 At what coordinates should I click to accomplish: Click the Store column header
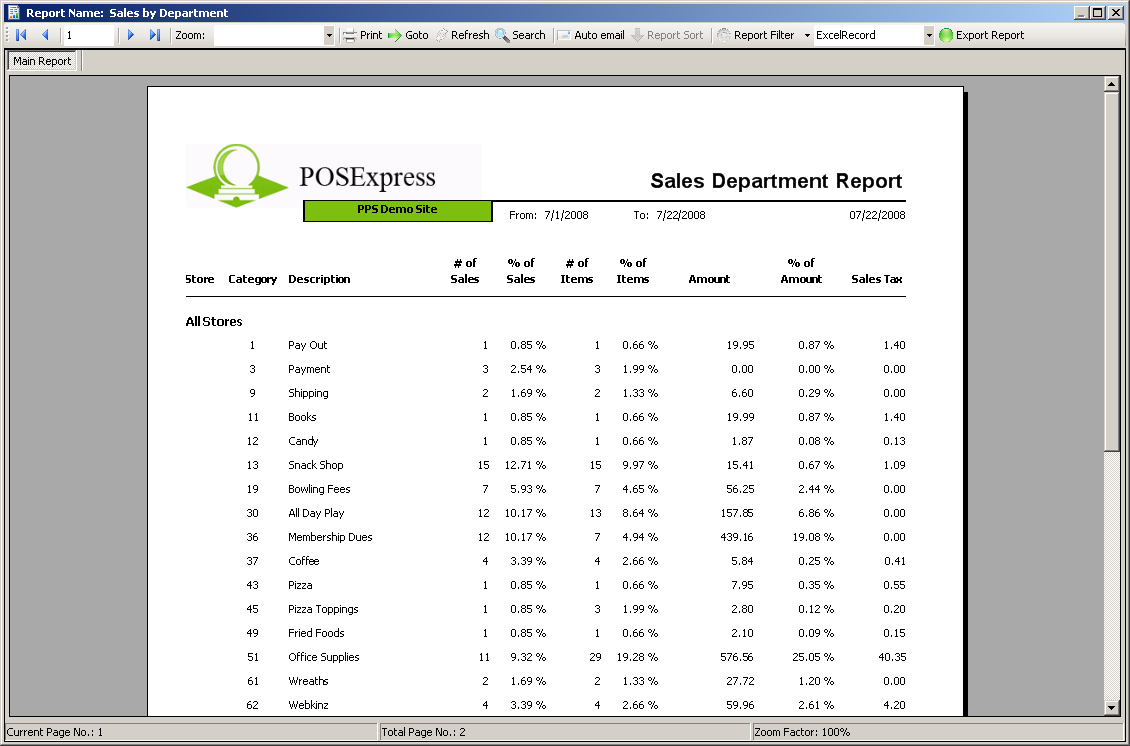click(x=200, y=279)
